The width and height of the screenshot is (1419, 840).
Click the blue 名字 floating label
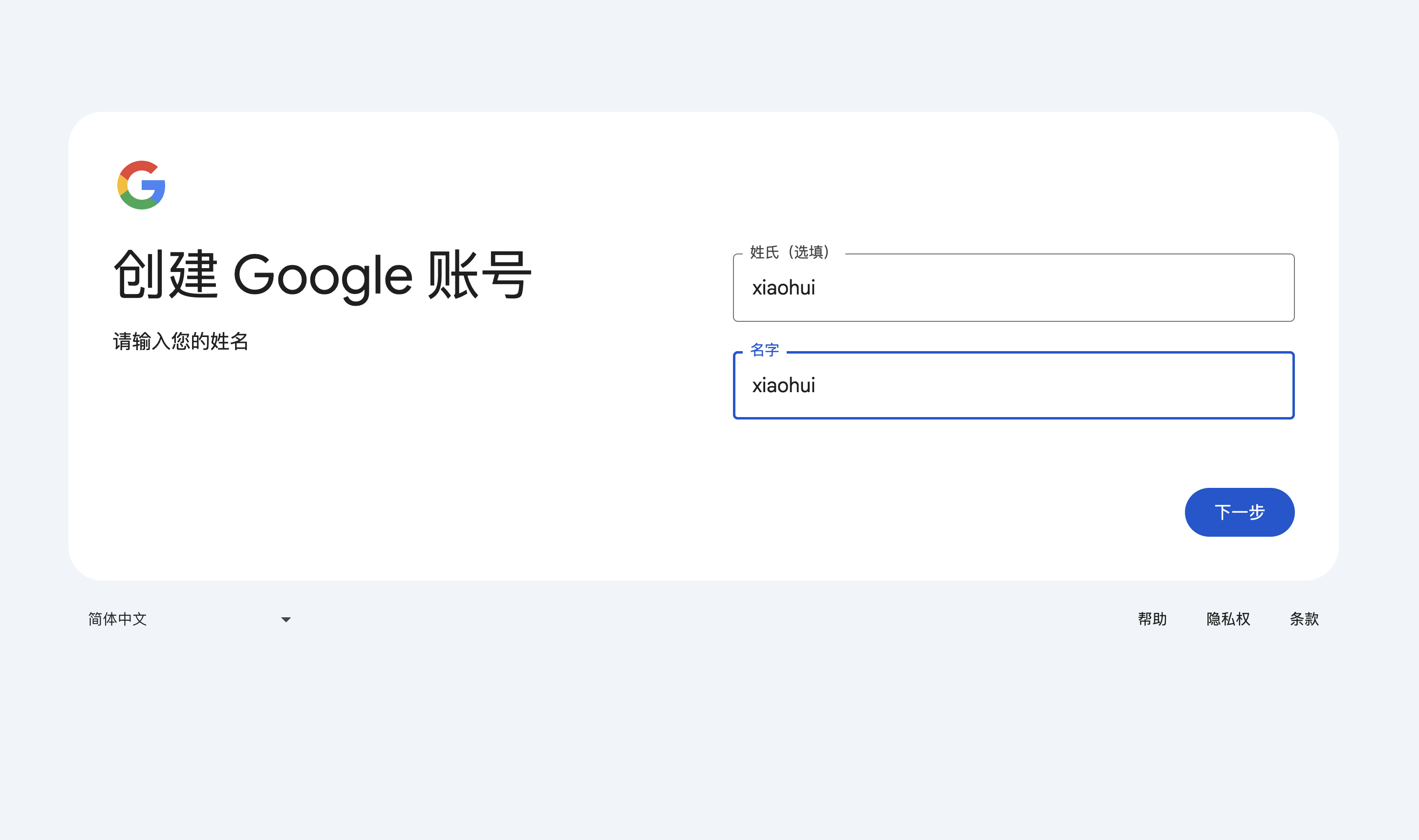pos(764,350)
